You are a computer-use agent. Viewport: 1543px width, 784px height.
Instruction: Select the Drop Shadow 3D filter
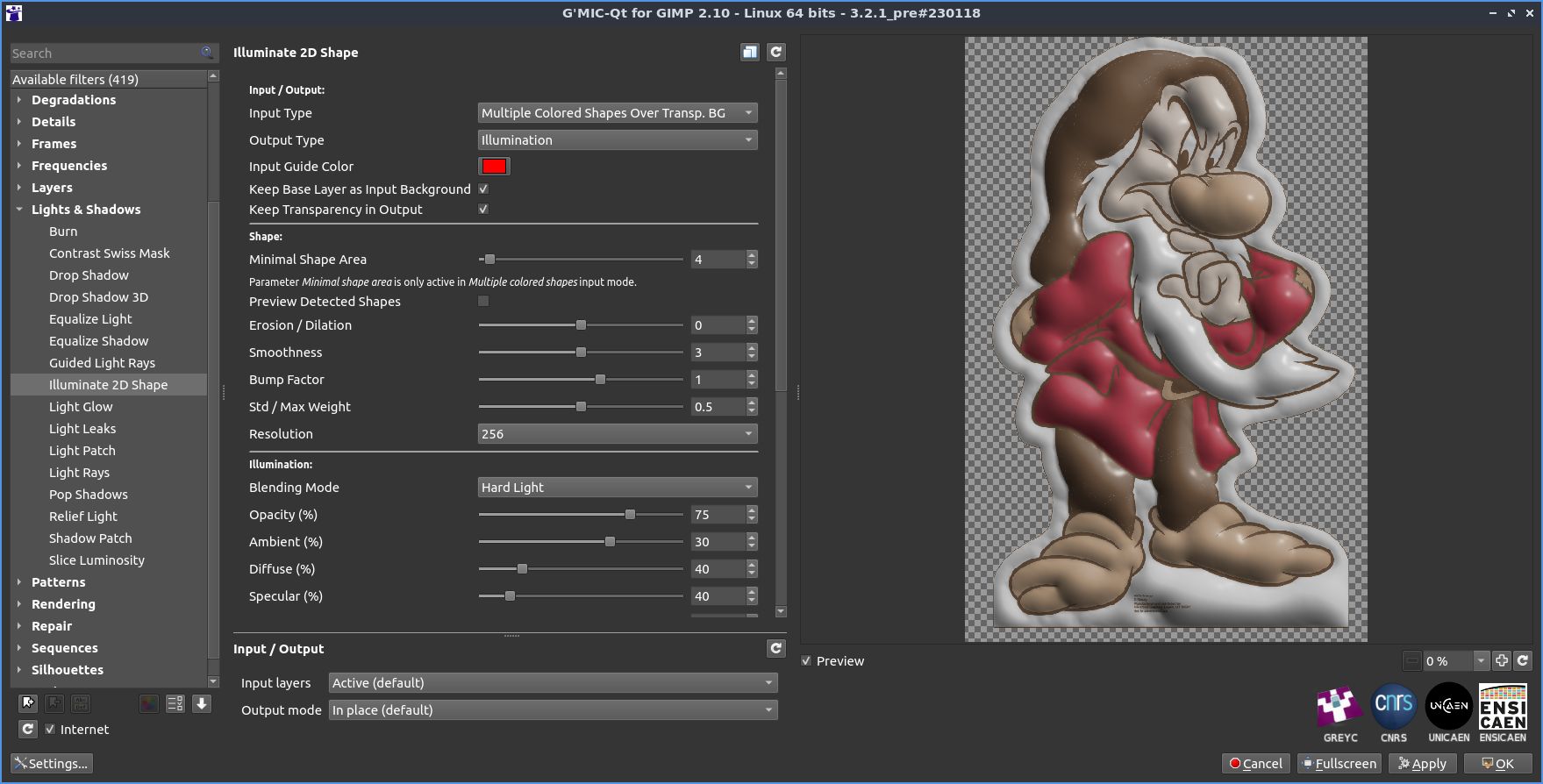coord(98,297)
